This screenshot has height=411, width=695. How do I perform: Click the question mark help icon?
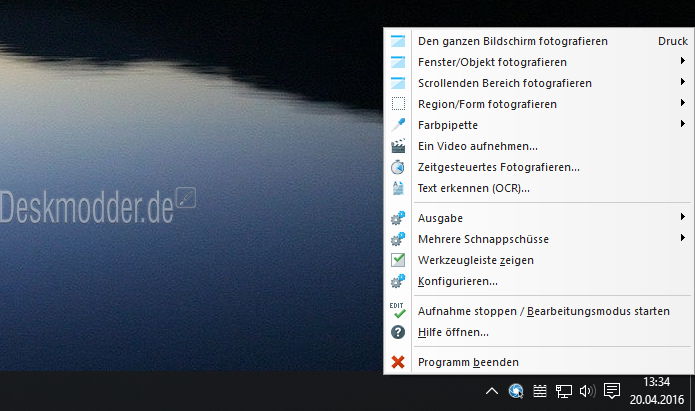coord(398,332)
